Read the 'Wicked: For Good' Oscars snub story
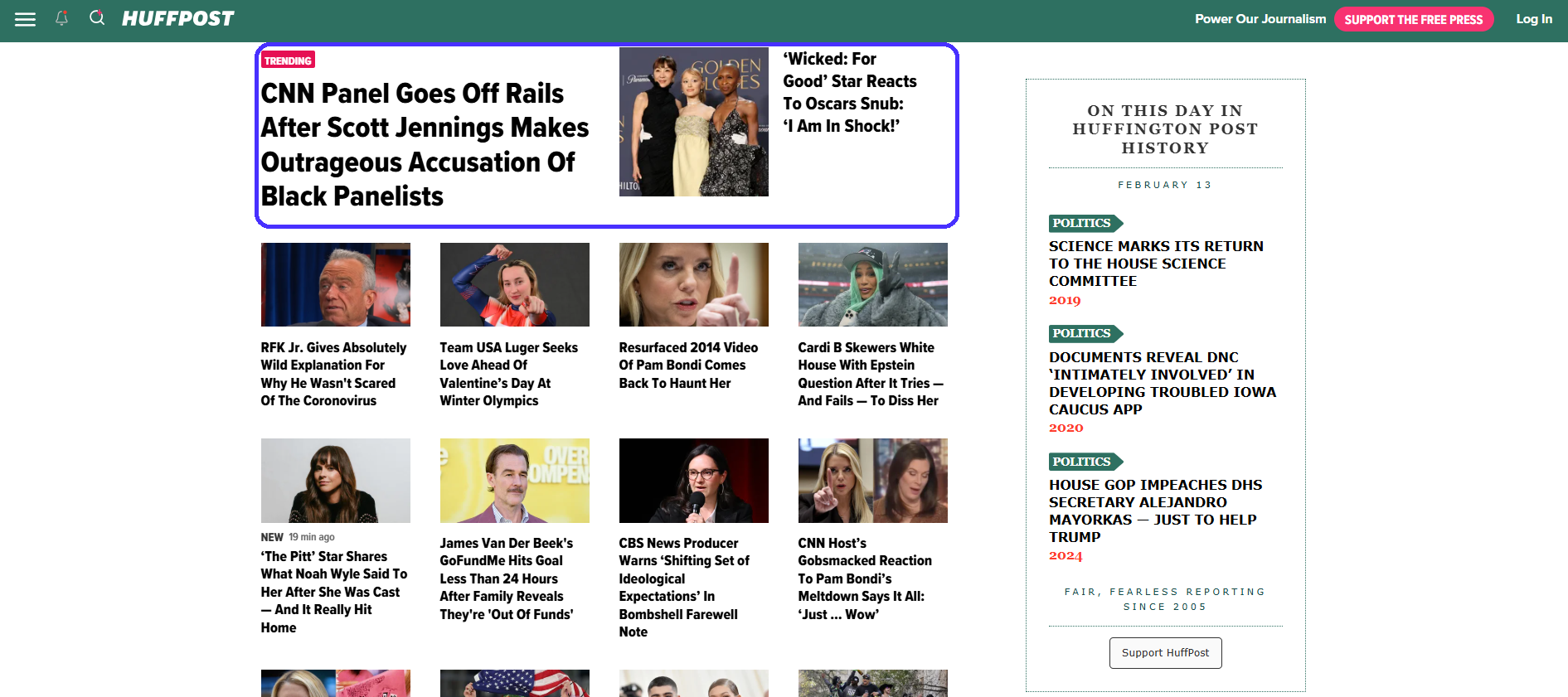This screenshot has width=1568, height=697. [x=850, y=92]
